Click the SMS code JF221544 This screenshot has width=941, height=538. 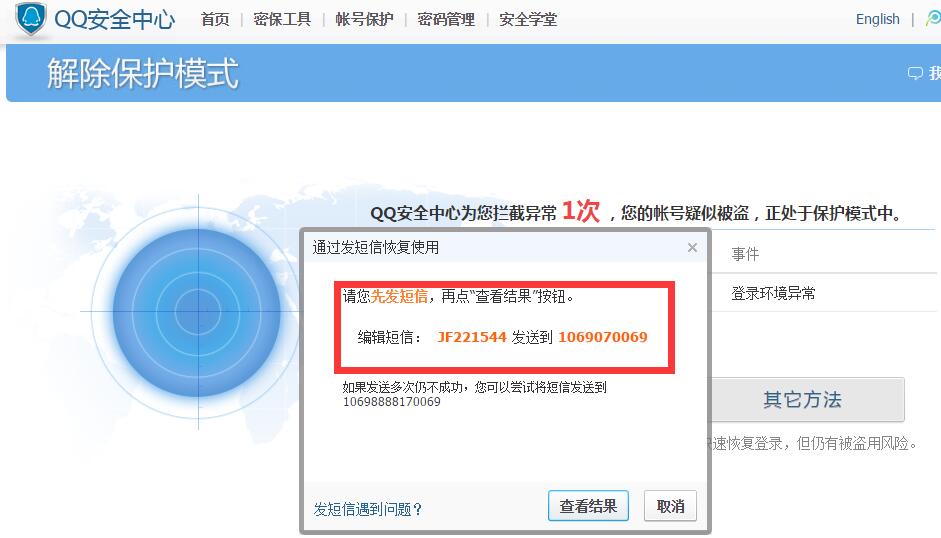(x=472, y=337)
